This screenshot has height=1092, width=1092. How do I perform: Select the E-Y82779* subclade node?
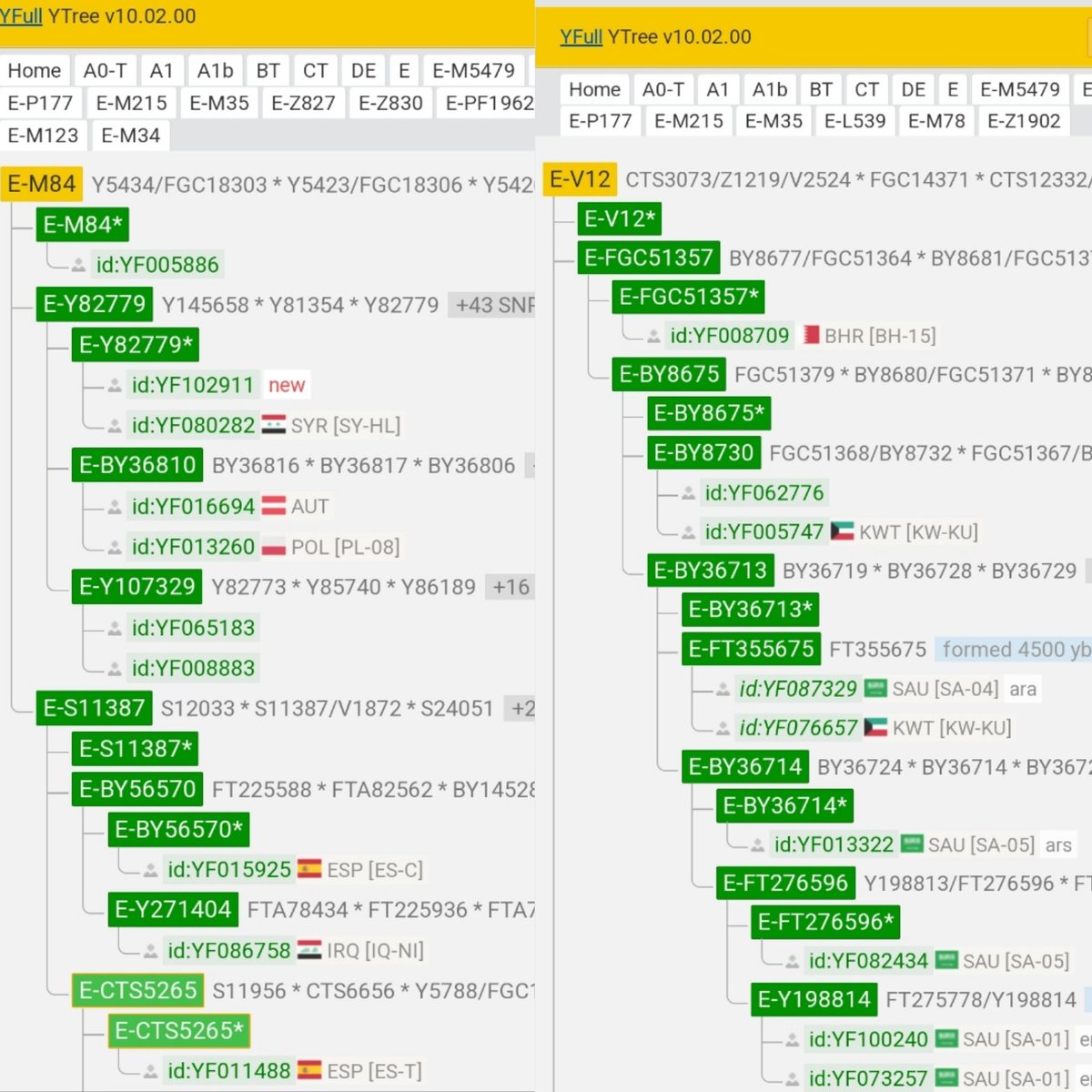[135, 345]
